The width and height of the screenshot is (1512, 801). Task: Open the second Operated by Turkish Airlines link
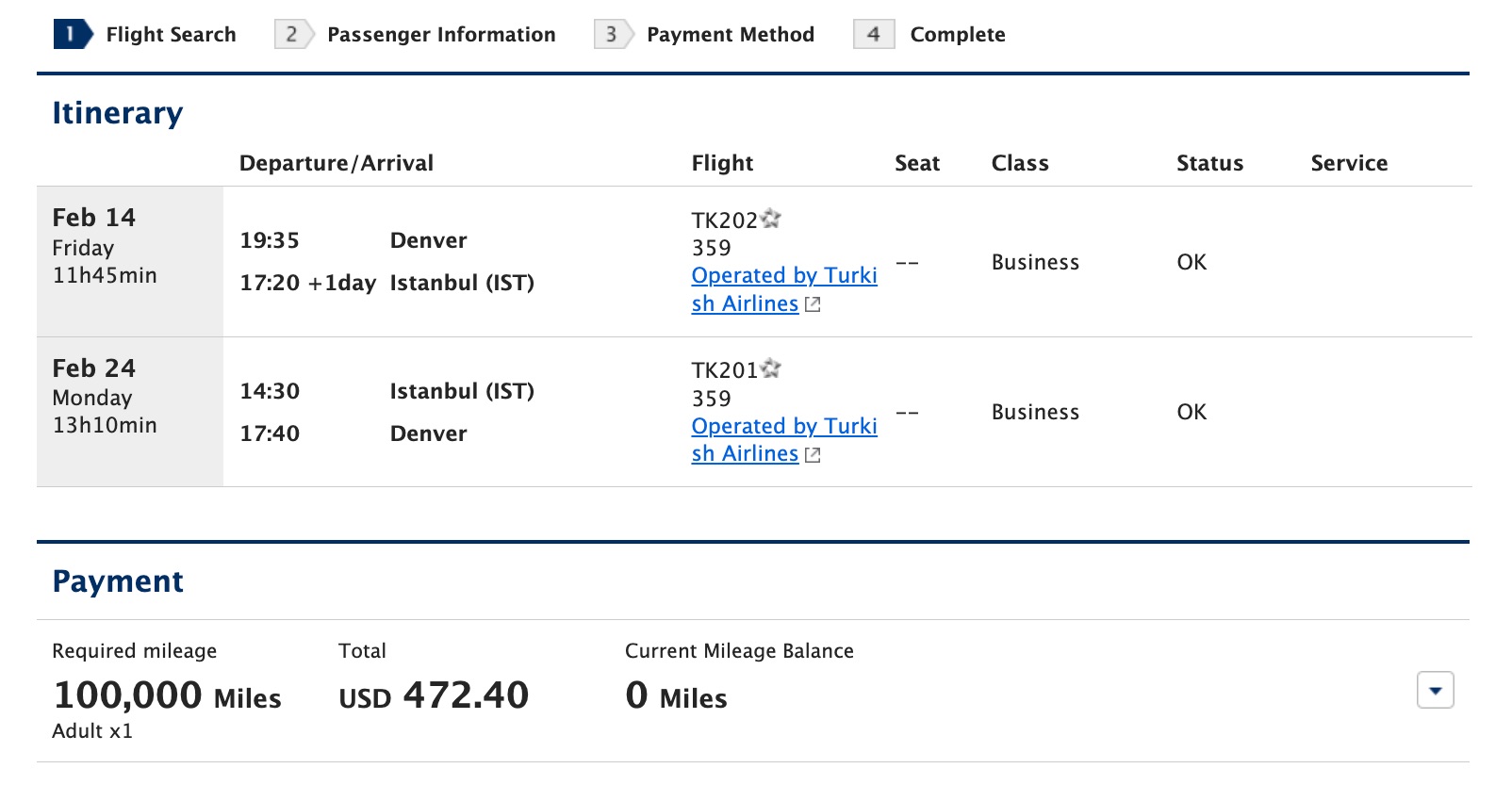coord(784,439)
